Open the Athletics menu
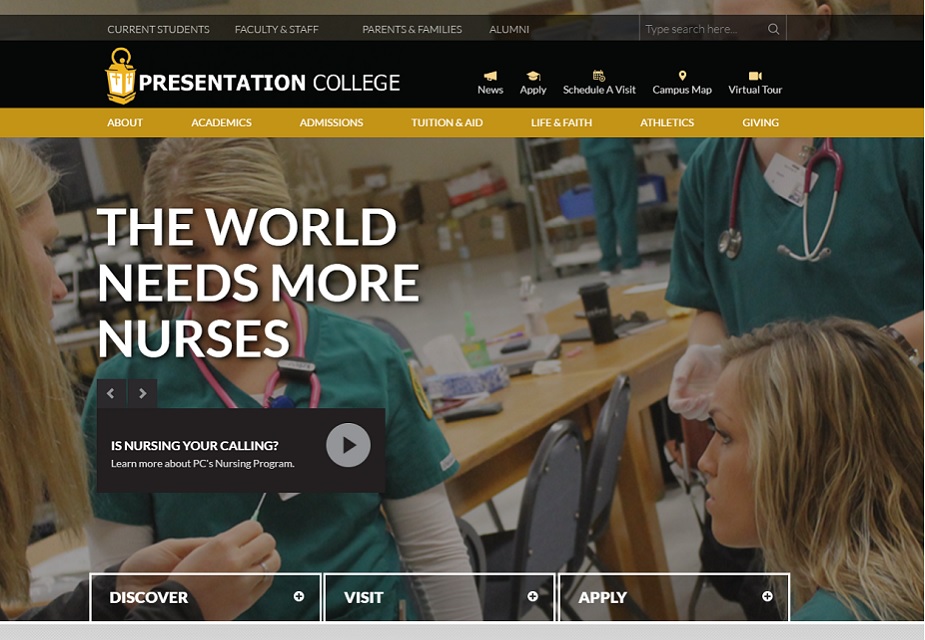The height and width of the screenshot is (640, 925). click(x=667, y=123)
